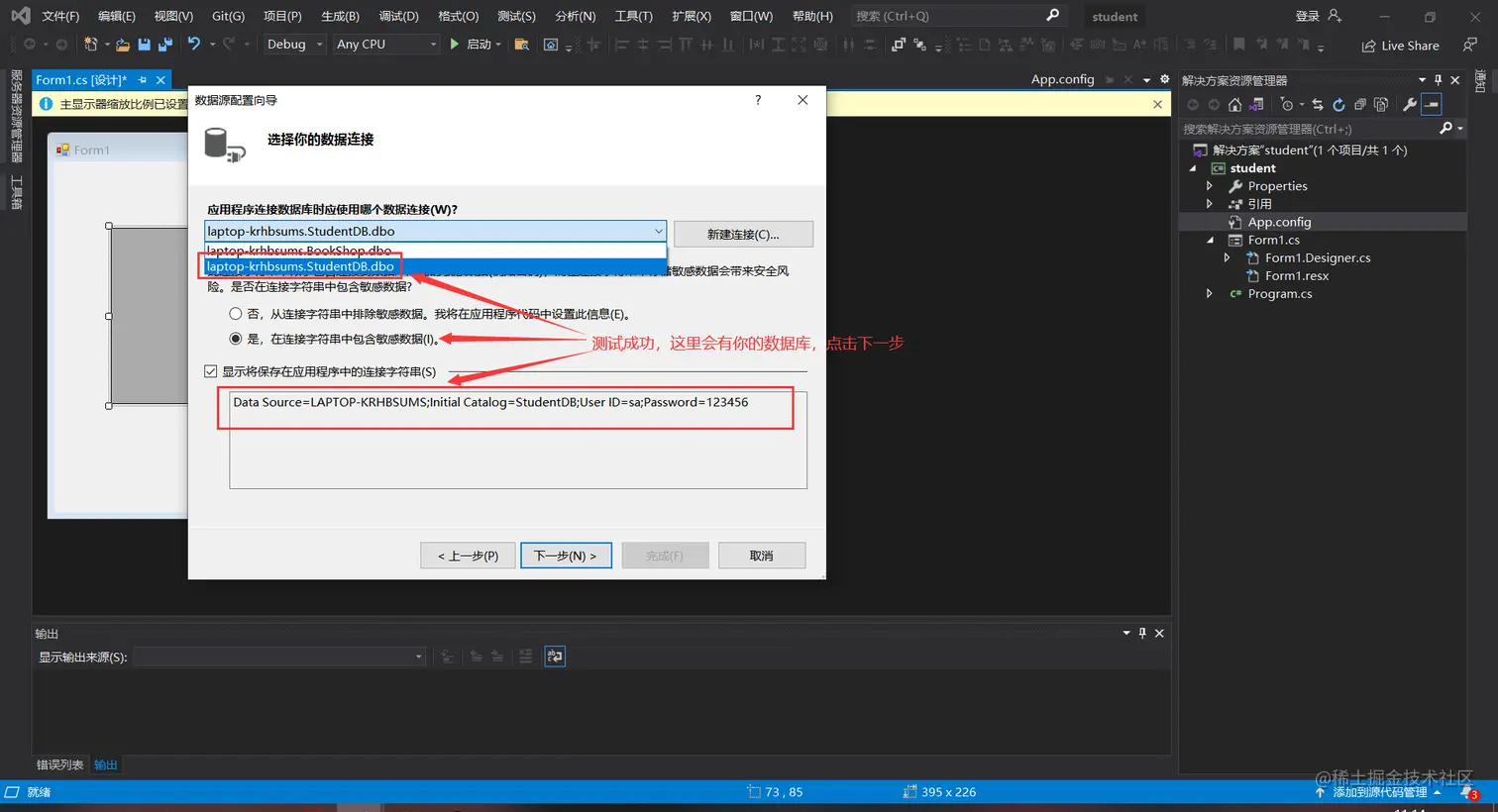This screenshot has height=812, width=1498.
Task: Expand the Properties node in Solution Explorer
Action: pos(1210,186)
